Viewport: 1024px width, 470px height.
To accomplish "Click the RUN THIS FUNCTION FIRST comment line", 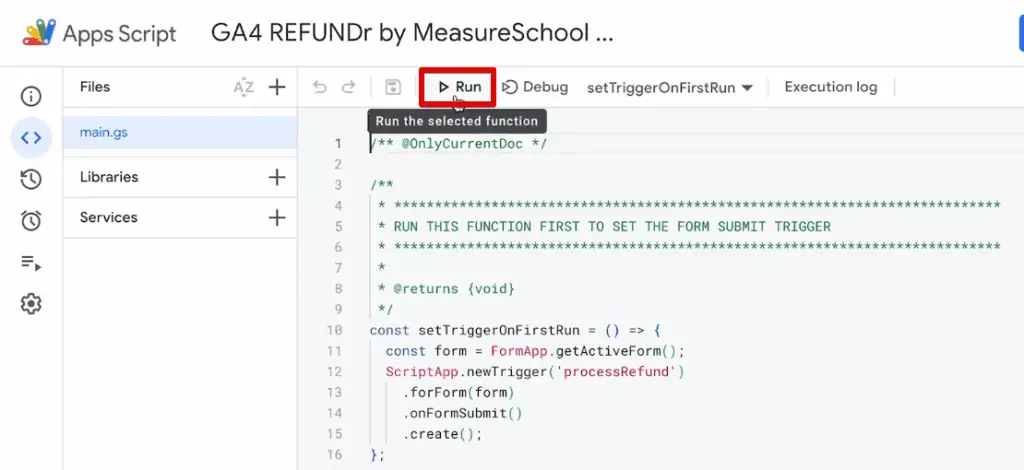I will (604, 227).
